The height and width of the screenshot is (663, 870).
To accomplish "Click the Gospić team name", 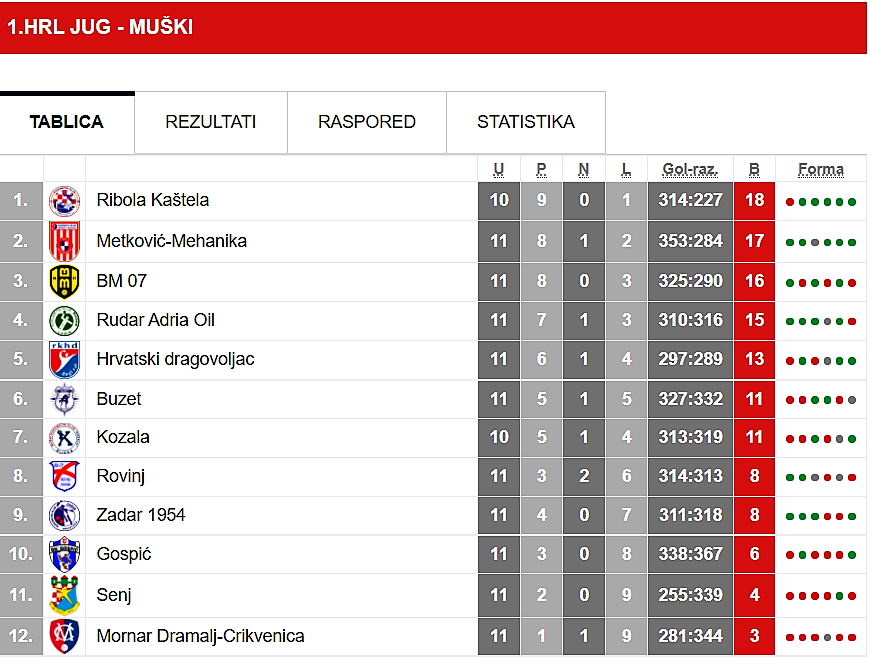I will point(124,554).
